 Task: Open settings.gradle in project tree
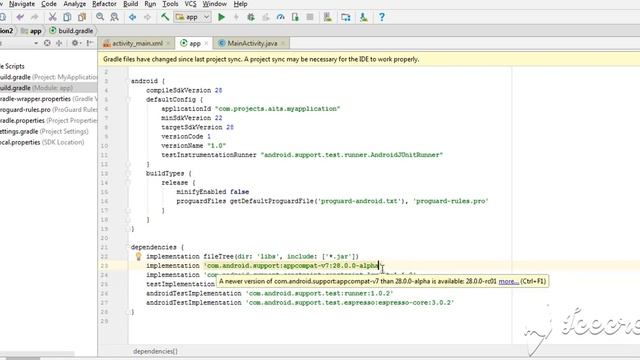point(44,131)
